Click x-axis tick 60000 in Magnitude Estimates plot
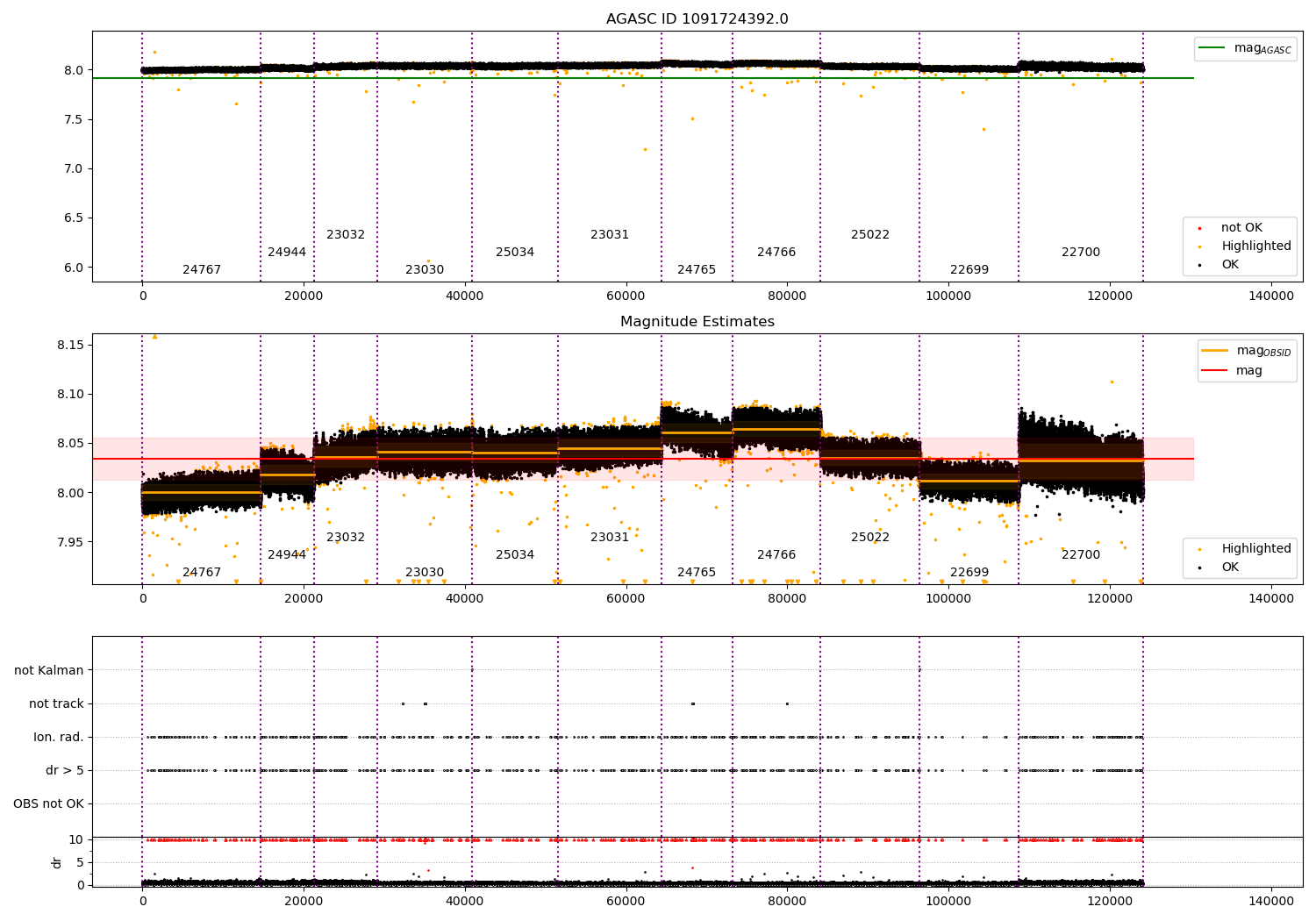The height and width of the screenshot is (921, 1316). pos(626,599)
